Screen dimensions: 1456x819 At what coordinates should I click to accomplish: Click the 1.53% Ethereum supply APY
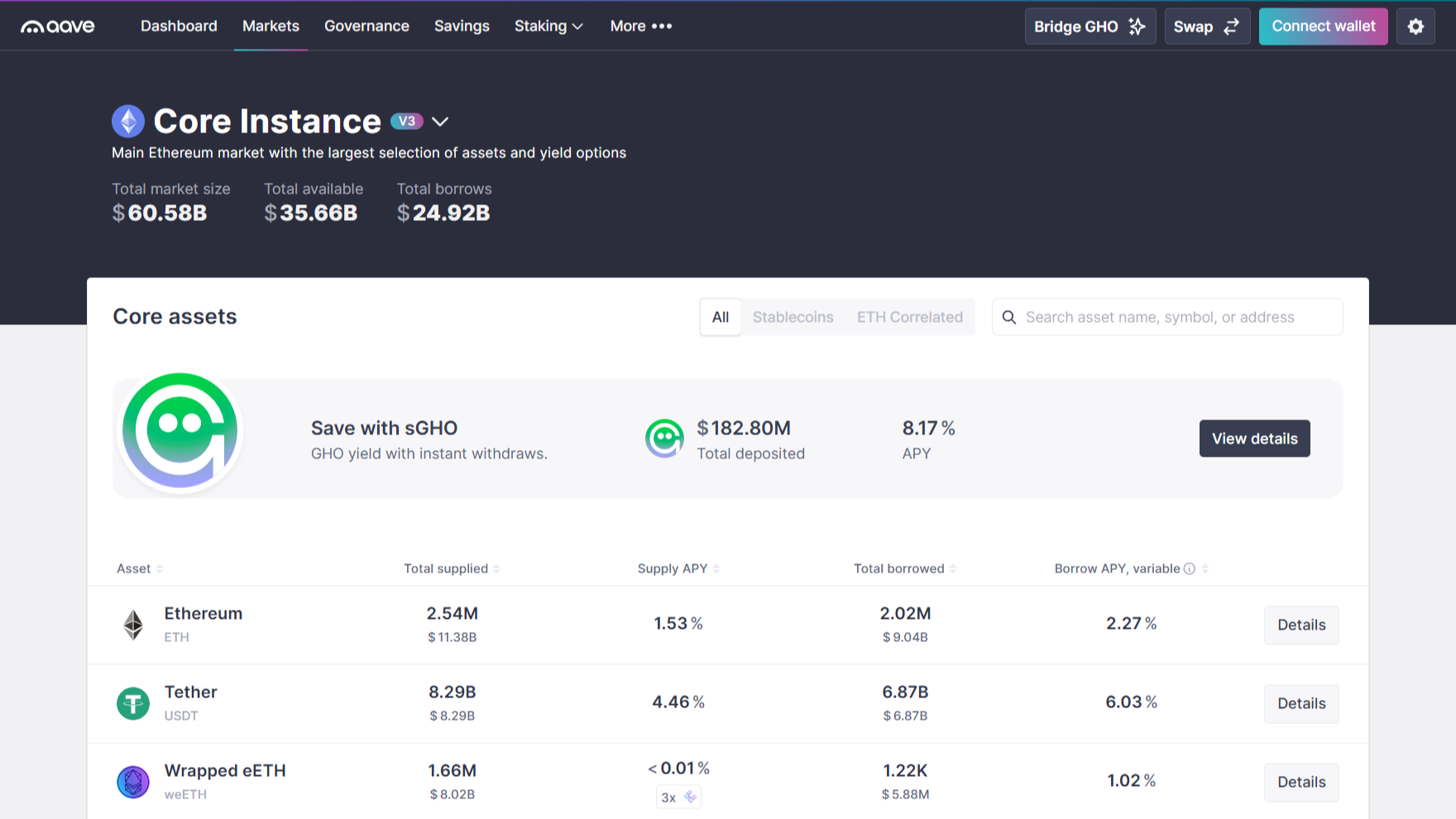coord(678,624)
